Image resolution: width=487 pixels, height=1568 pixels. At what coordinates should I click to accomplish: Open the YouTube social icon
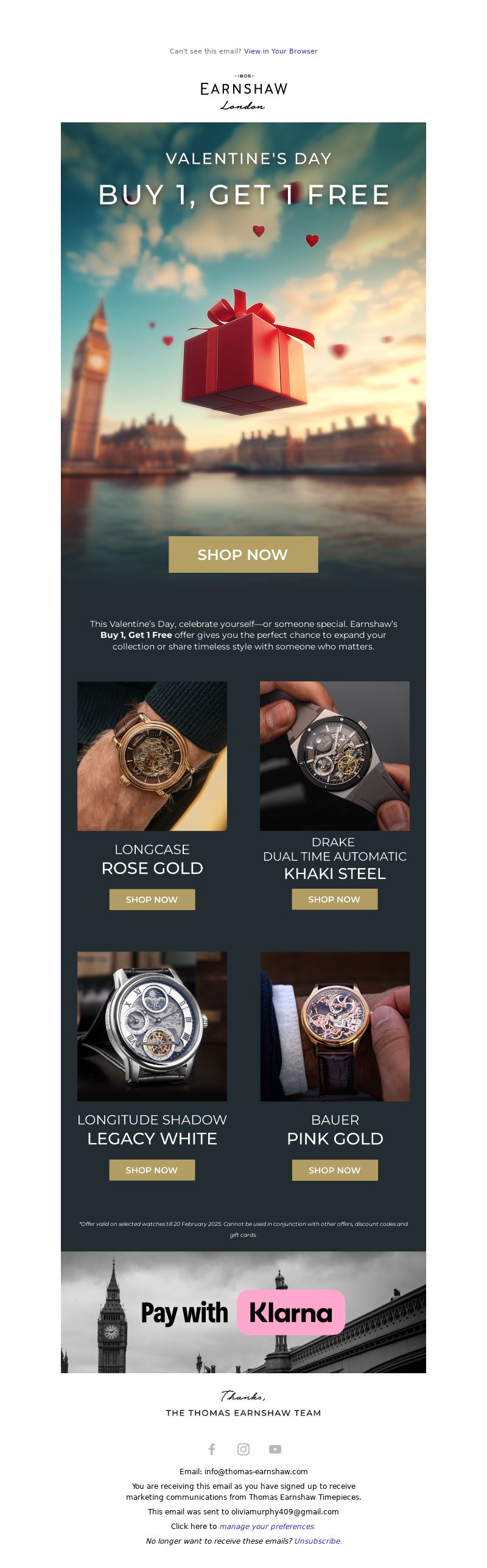tap(275, 1449)
